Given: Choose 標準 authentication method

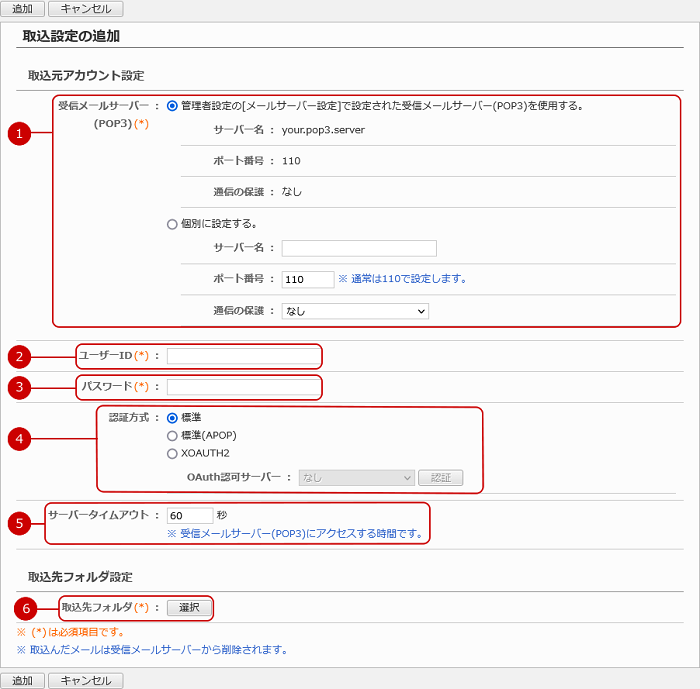Looking at the screenshot, I should pos(173,418).
